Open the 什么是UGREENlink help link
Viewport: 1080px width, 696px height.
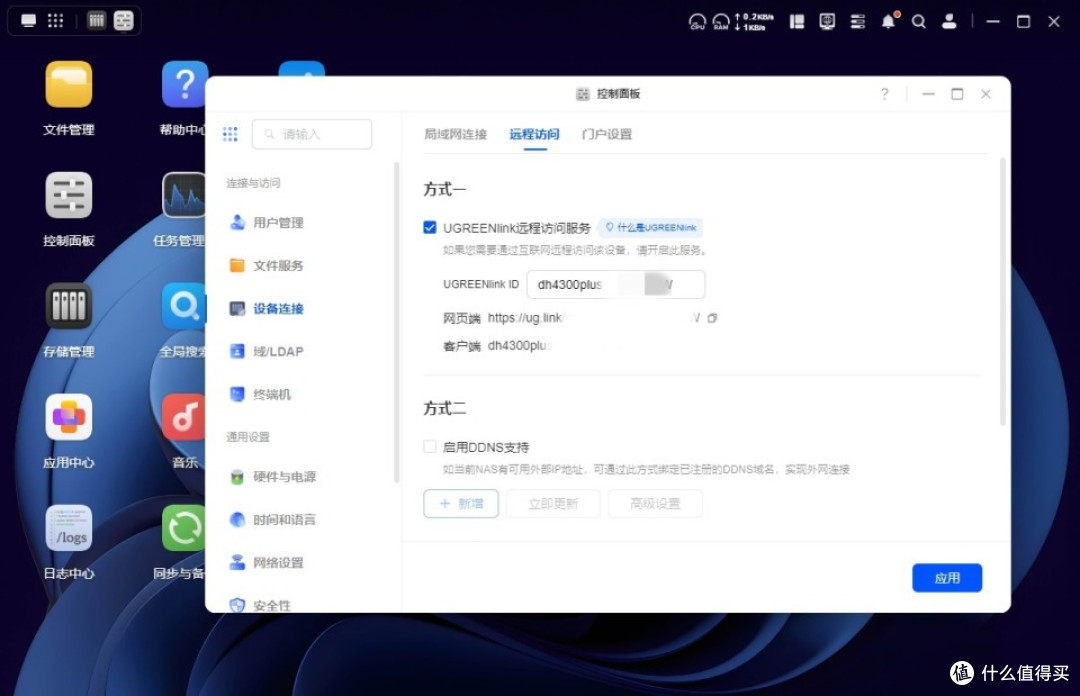(x=650, y=227)
